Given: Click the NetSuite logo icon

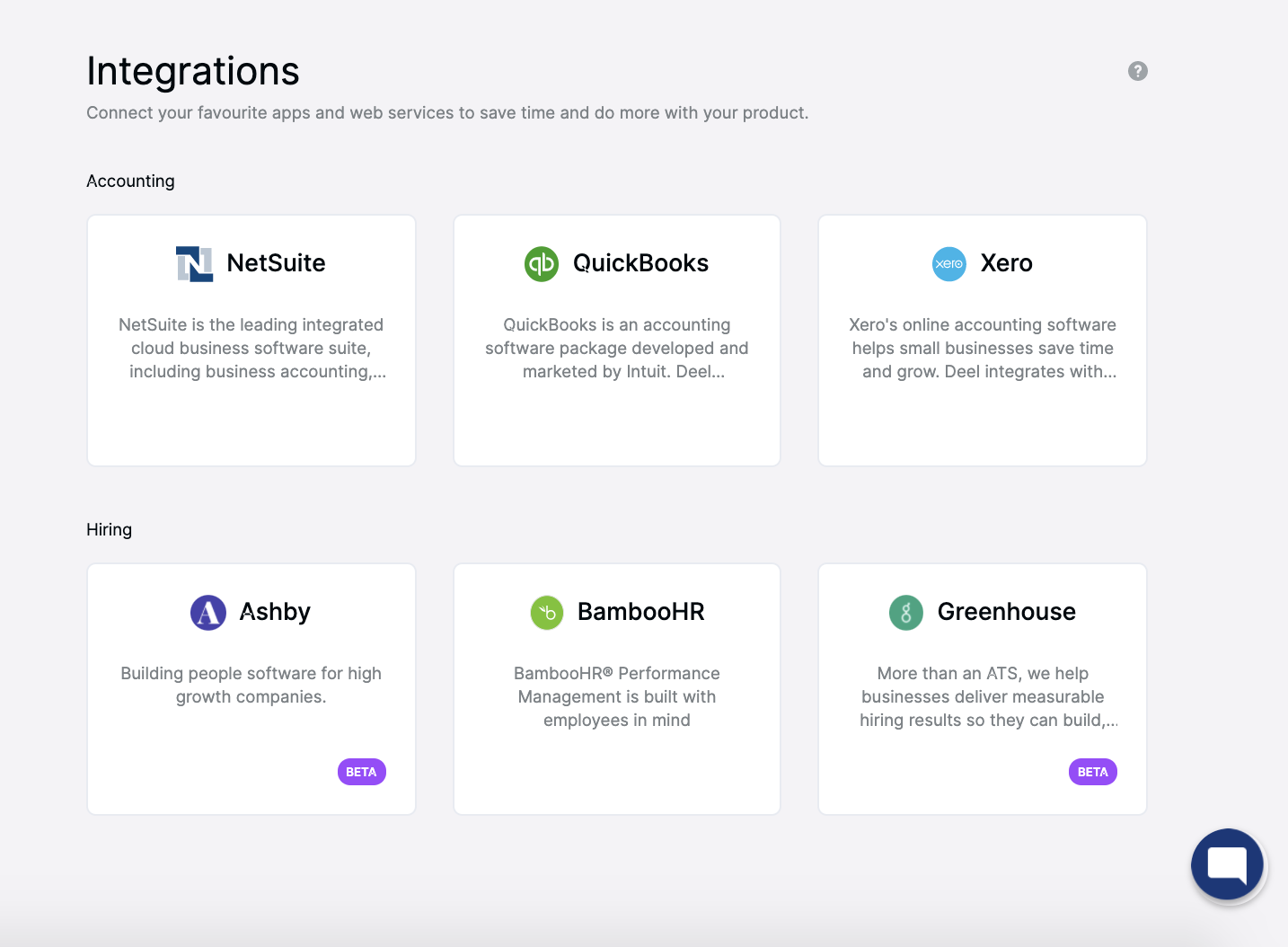Looking at the screenshot, I should tap(195, 264).
